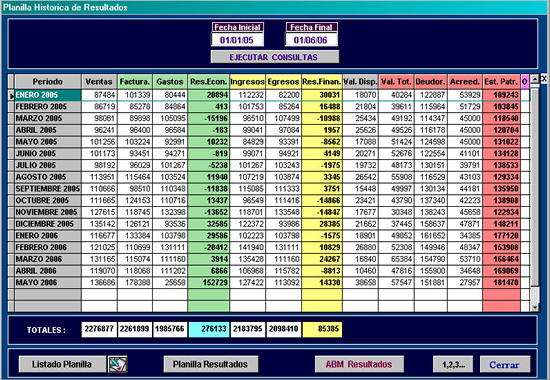Click the small X beside the grid scrollbar
This screenshot has width=550, height=380.
click(x=544, y=79)
